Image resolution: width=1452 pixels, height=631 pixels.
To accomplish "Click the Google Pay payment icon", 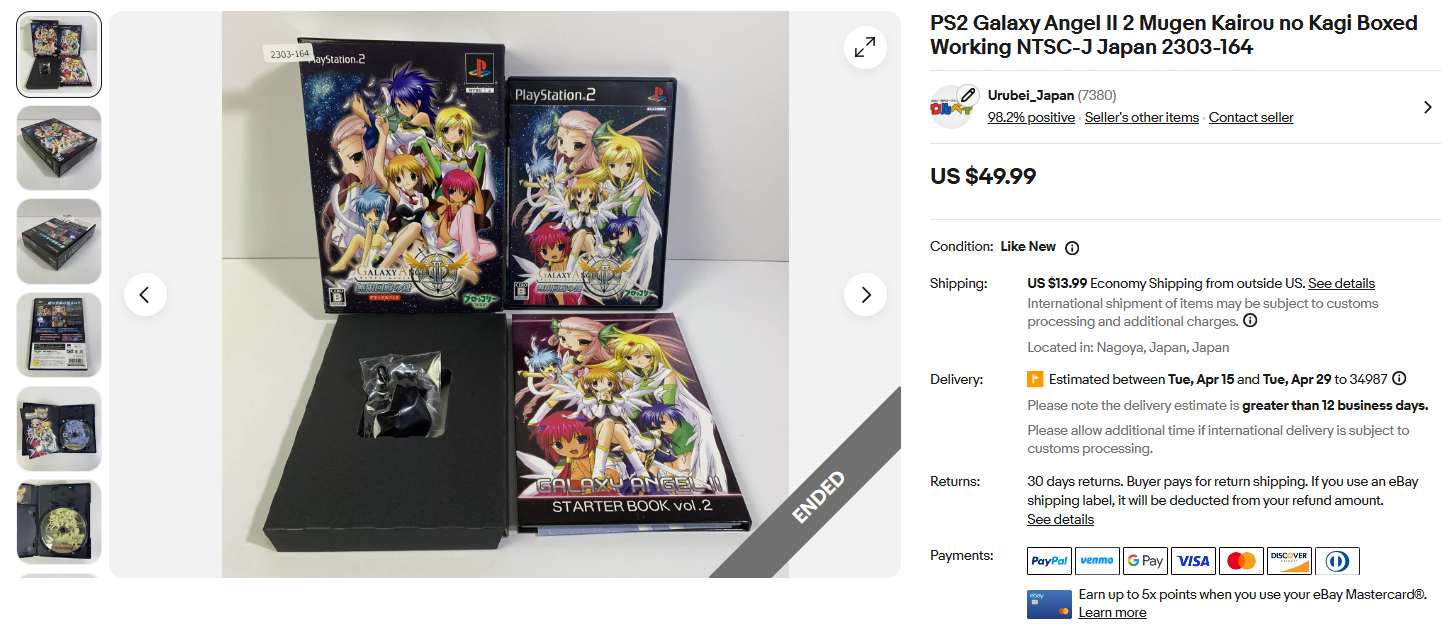I will [1145, 561].
